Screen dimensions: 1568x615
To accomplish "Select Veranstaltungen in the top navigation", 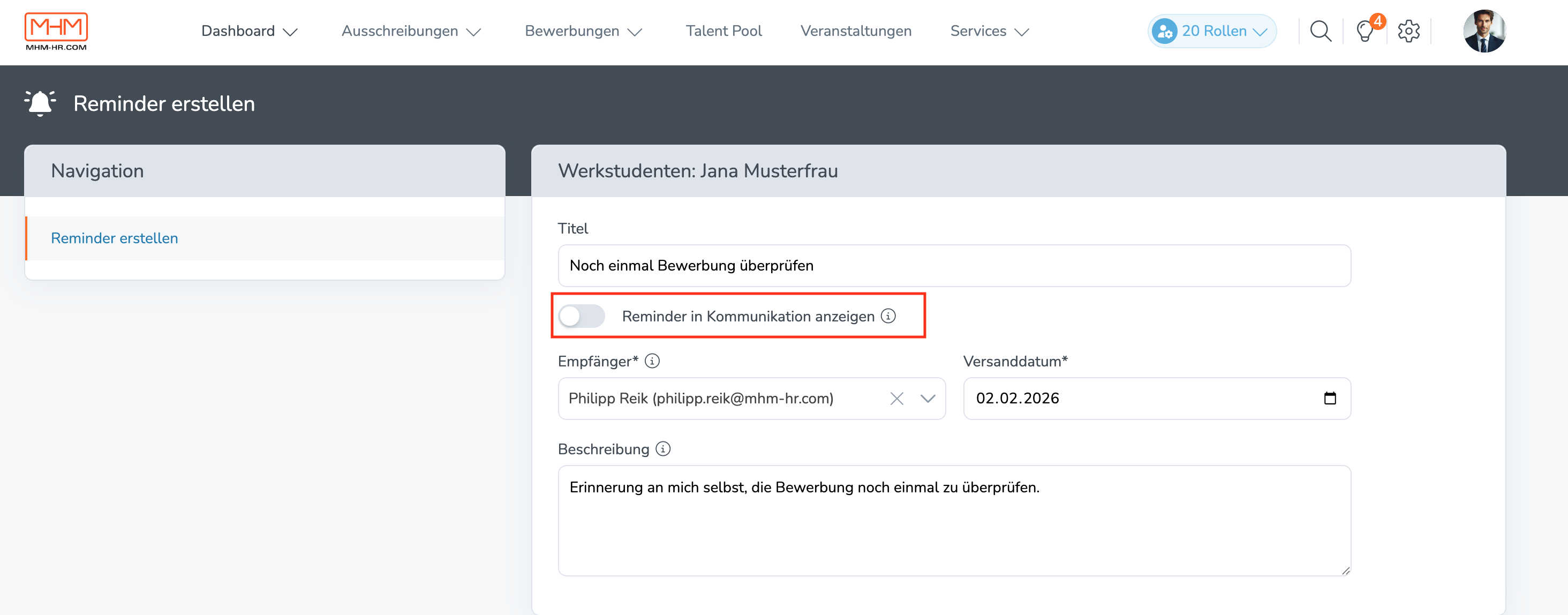I will coord(856,31).
